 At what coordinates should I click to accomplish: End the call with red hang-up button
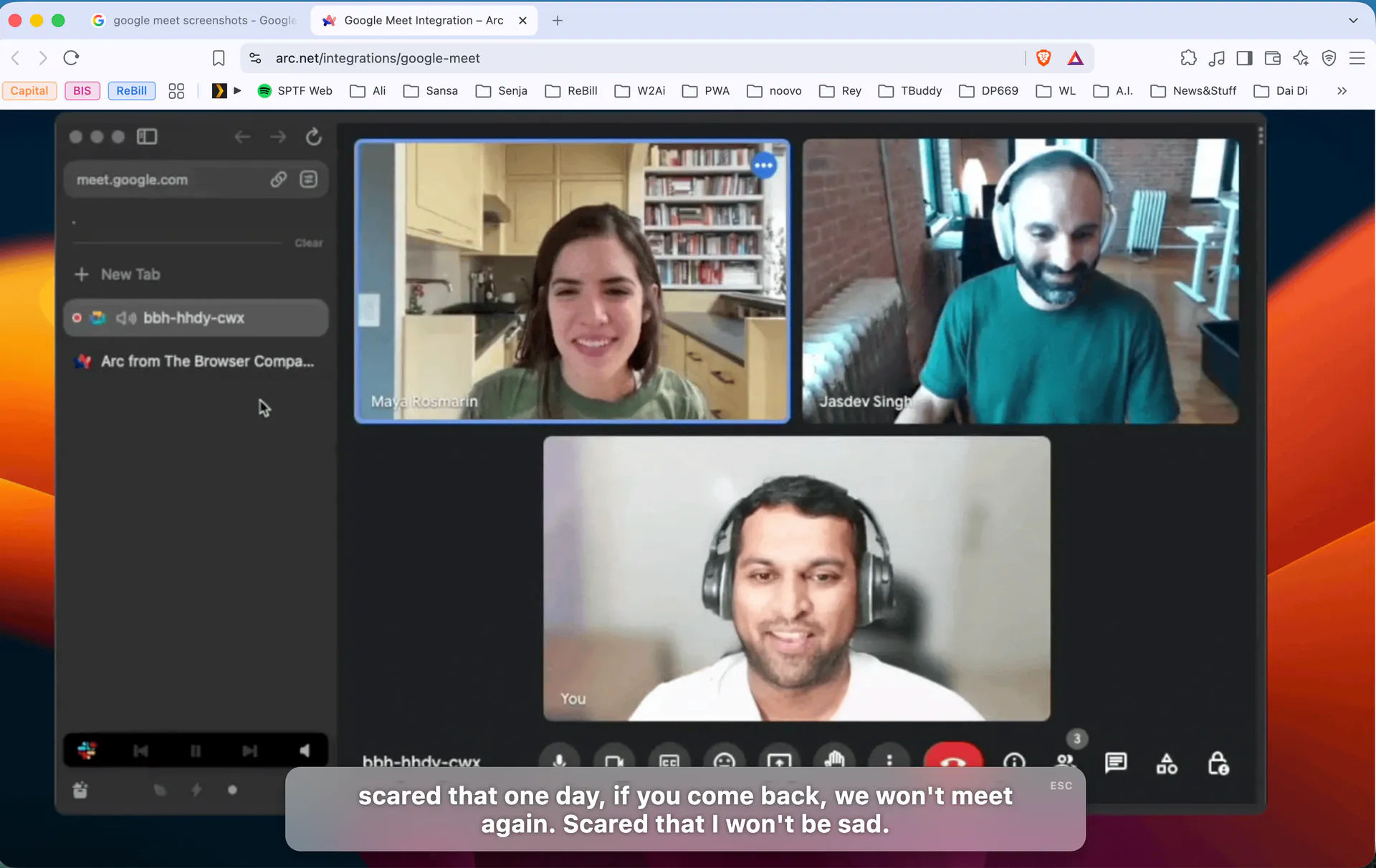[953, 757]
